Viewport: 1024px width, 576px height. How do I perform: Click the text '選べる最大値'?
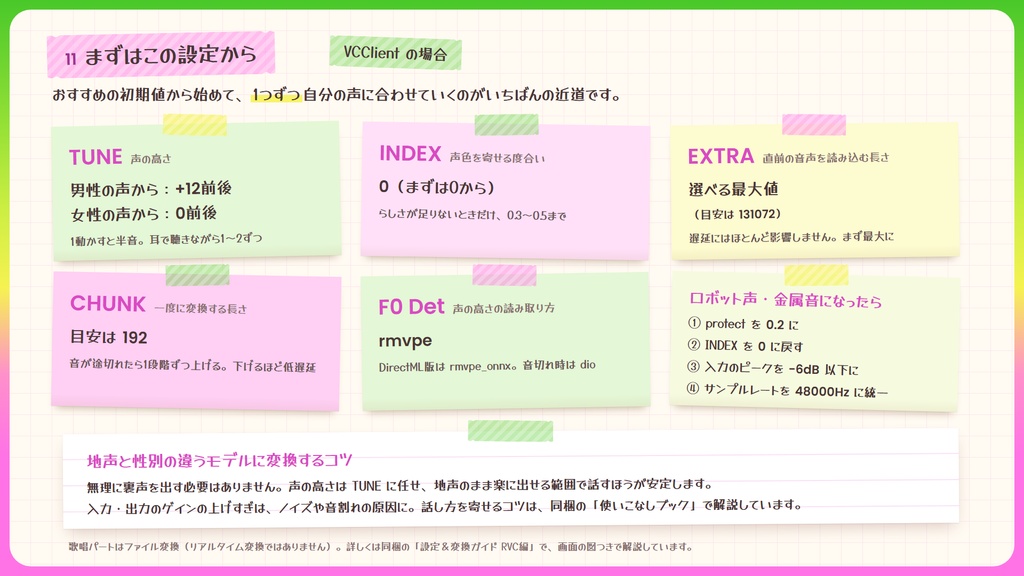coord(733,189)
